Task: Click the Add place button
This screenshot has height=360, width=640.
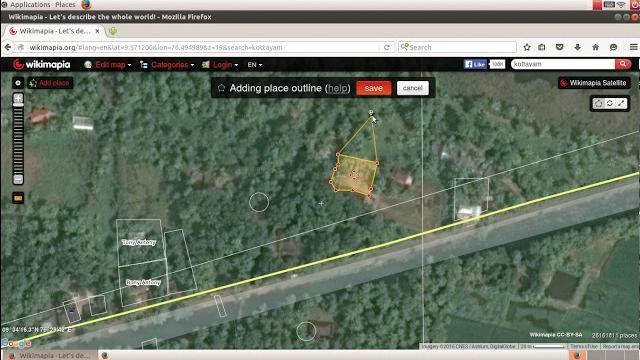Action: (50, 83)
